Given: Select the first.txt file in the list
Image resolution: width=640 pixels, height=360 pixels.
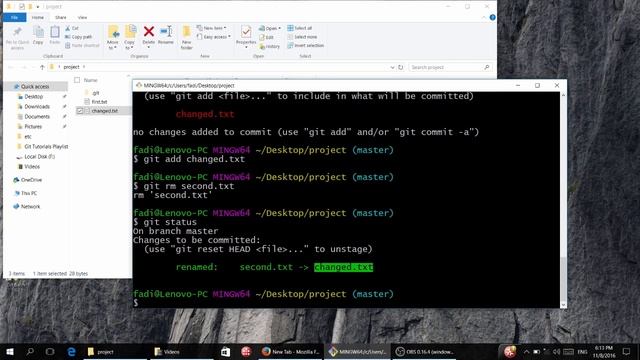Looking at the screenshot, I should (x=99, y=102).
